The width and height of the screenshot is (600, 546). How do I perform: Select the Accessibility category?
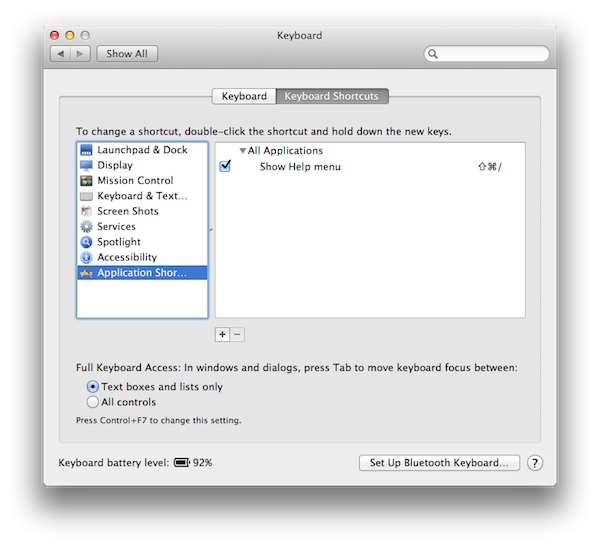tap(142, 257)
